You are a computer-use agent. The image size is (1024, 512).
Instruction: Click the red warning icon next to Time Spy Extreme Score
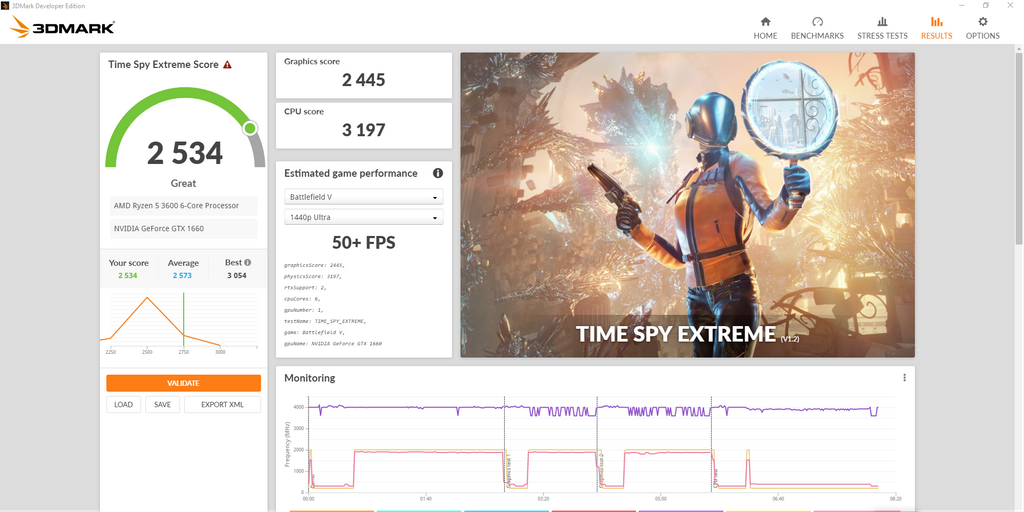coord(227,65)
